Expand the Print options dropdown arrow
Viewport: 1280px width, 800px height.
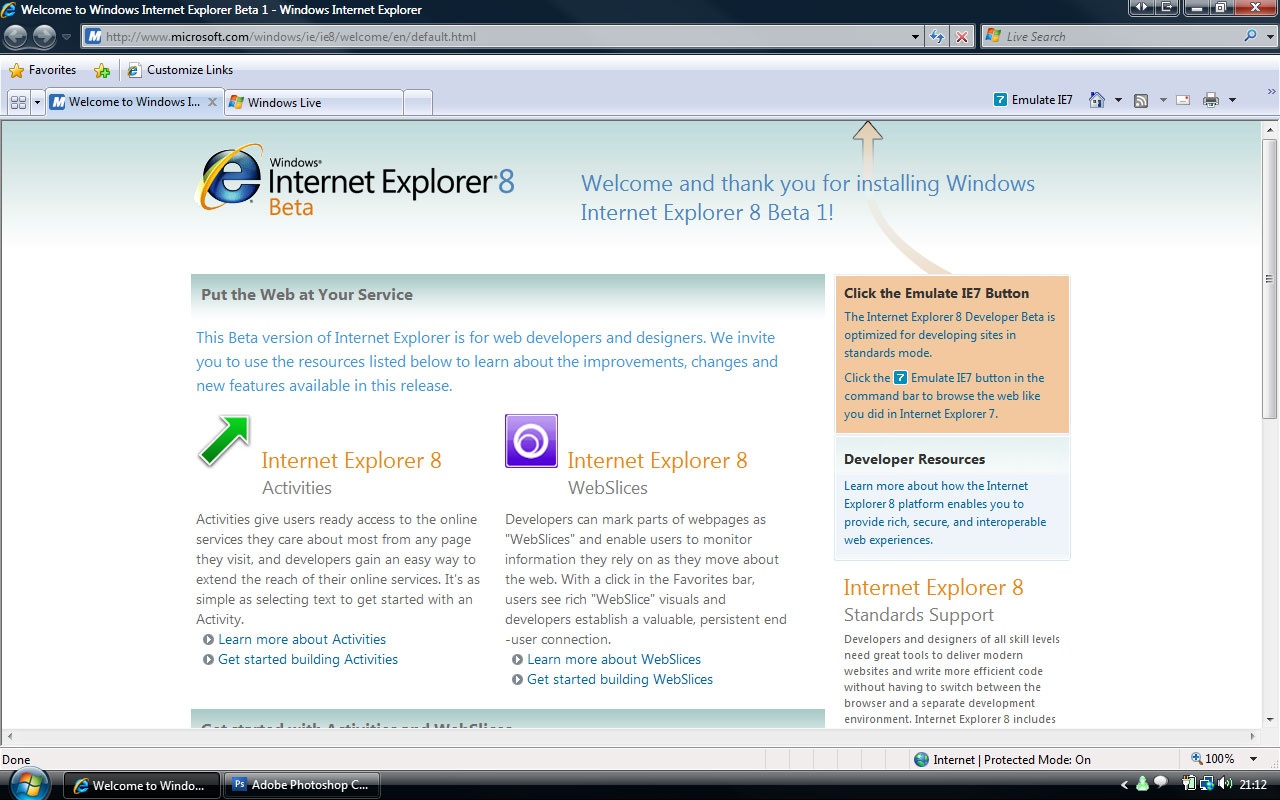1232,100
